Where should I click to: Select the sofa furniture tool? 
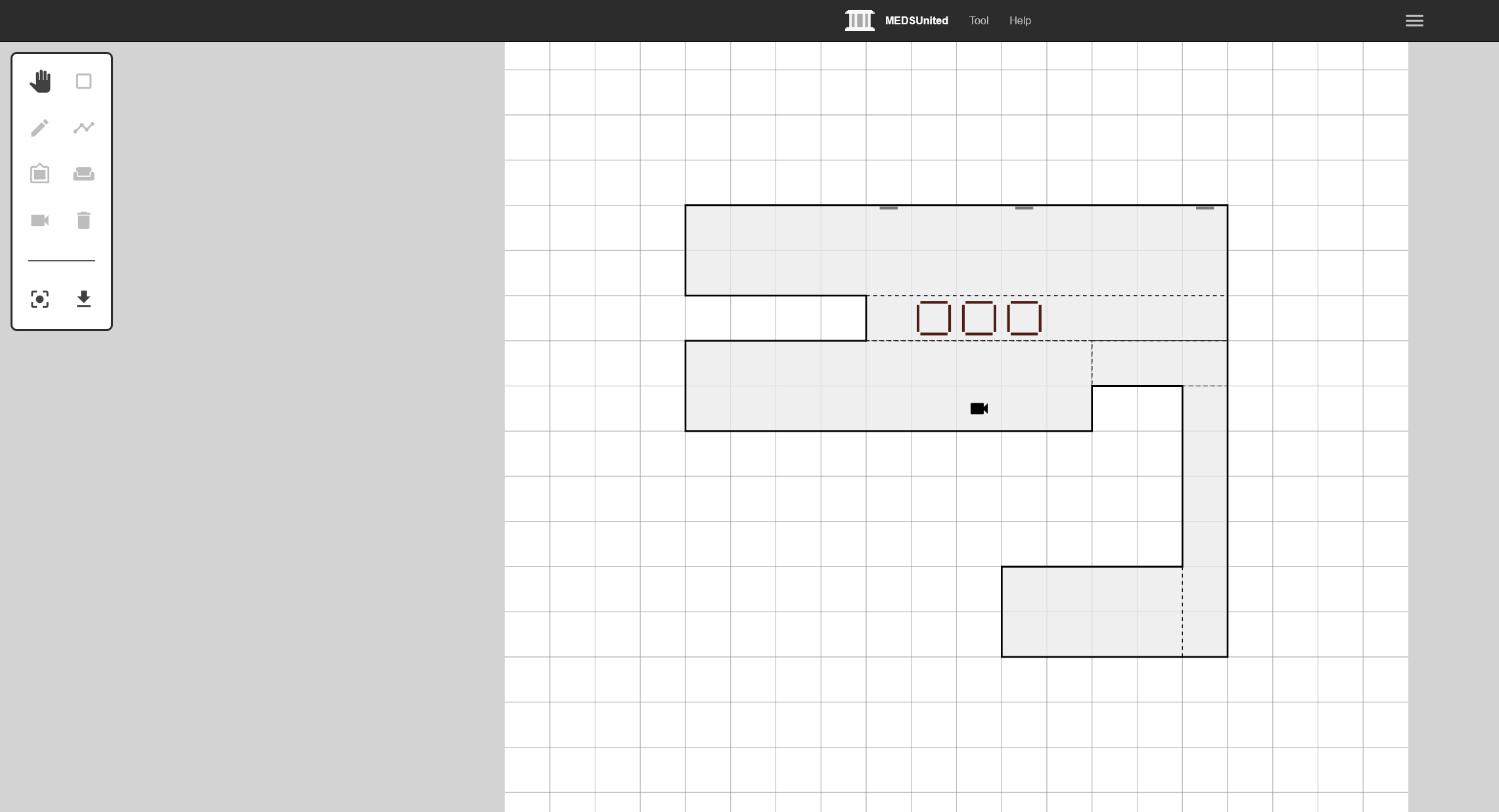point(83,174)
